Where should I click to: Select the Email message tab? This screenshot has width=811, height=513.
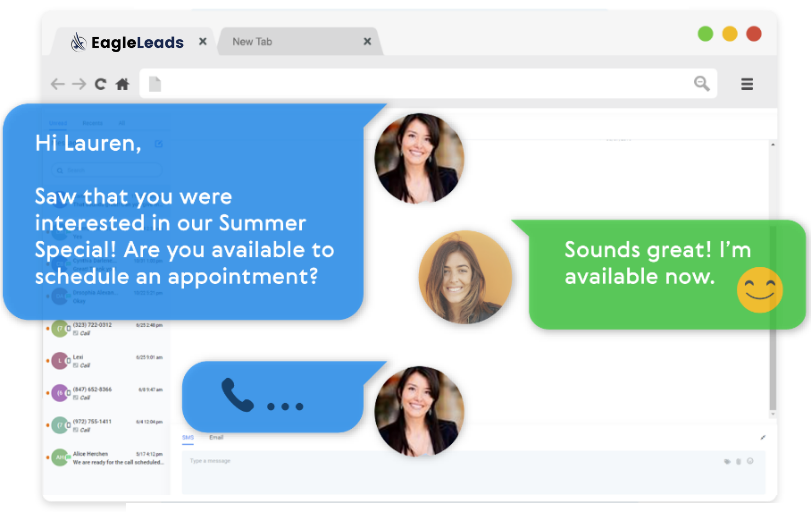pos(216,437)
